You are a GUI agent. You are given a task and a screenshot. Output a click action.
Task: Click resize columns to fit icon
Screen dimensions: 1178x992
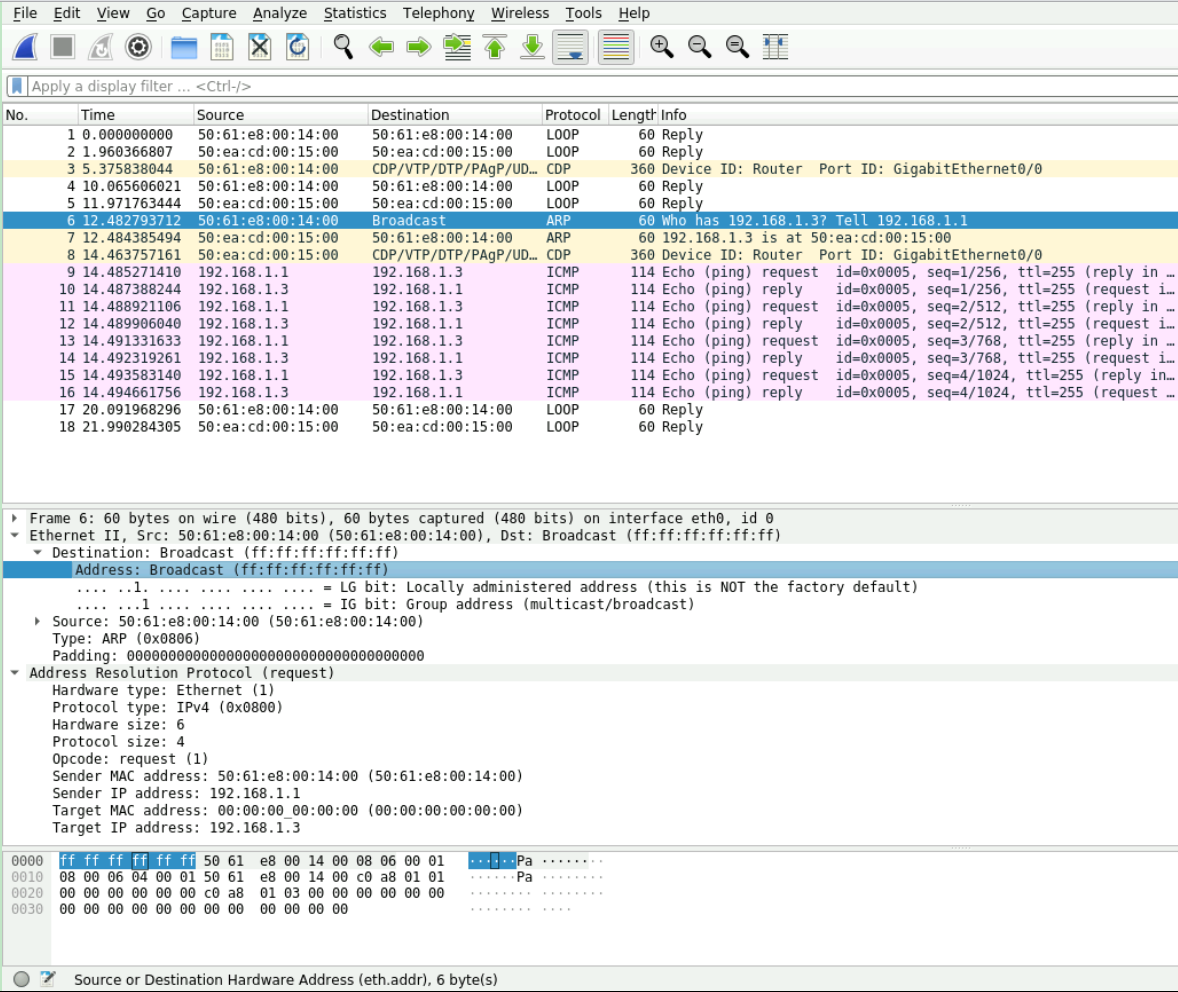[775, 47]
